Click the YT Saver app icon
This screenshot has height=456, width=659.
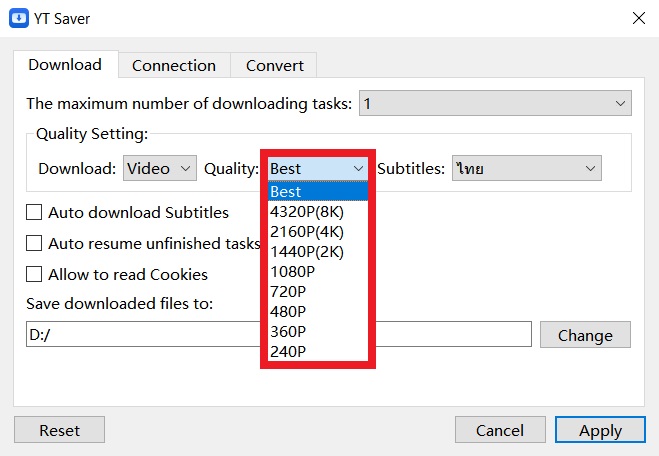coord(19,18)
